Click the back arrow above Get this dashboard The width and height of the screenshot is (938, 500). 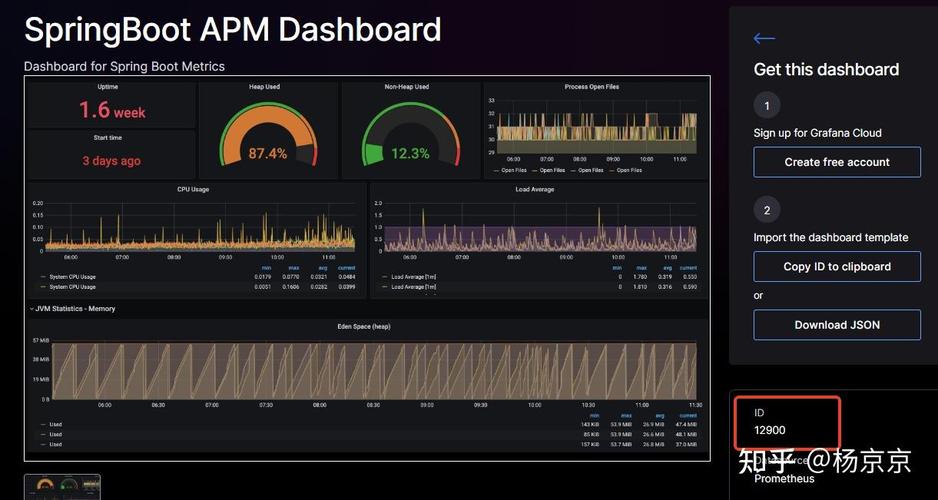point(764,39)
